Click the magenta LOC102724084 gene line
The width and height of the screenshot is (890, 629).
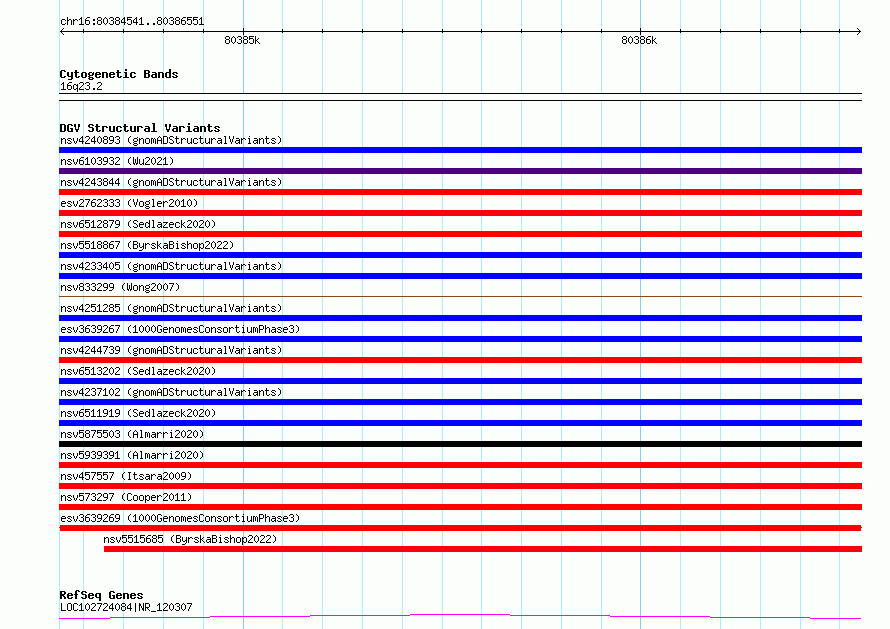click(x=460, y=617)
